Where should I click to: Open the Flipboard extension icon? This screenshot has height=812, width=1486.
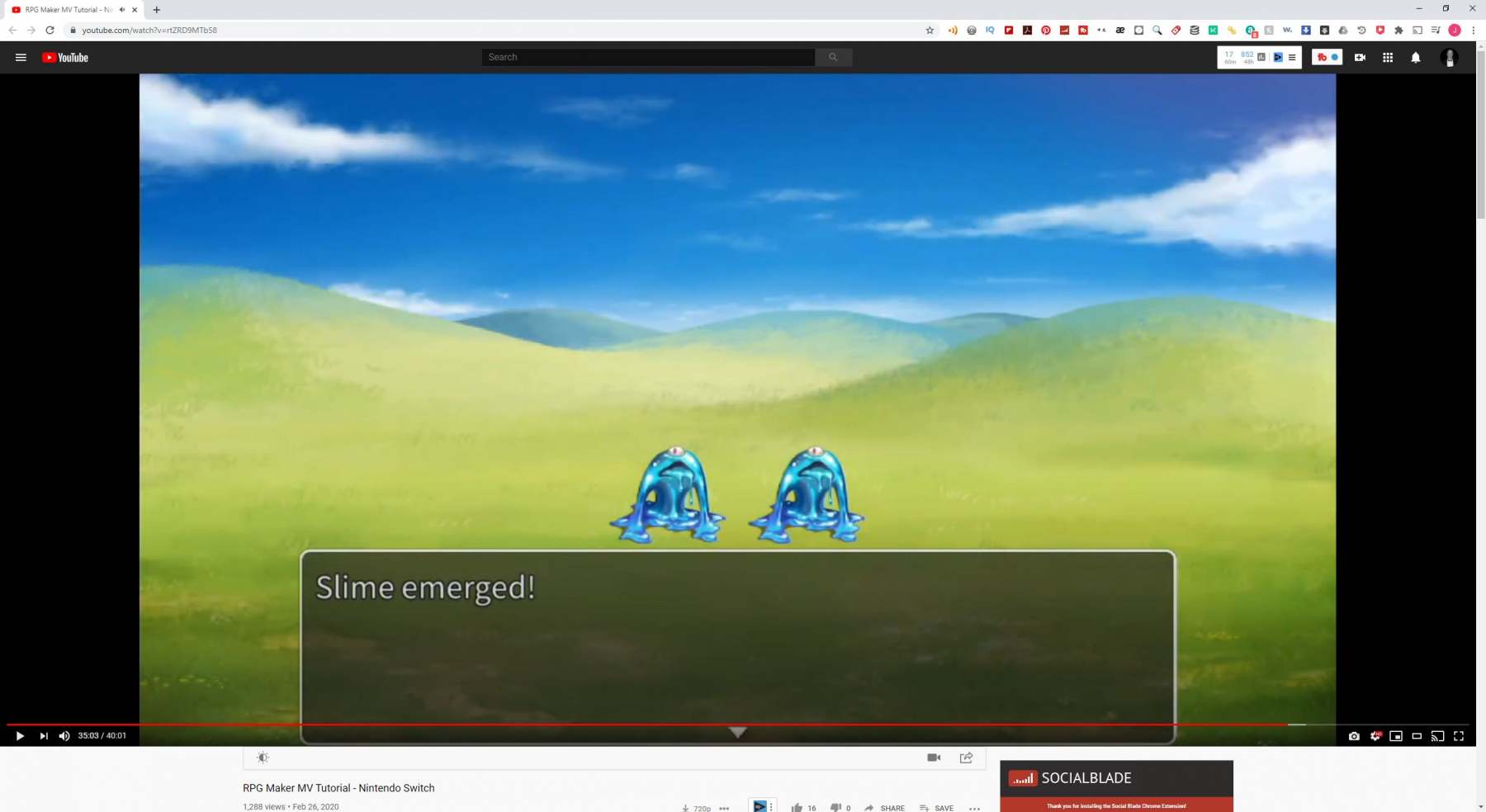click(1009, 30)
